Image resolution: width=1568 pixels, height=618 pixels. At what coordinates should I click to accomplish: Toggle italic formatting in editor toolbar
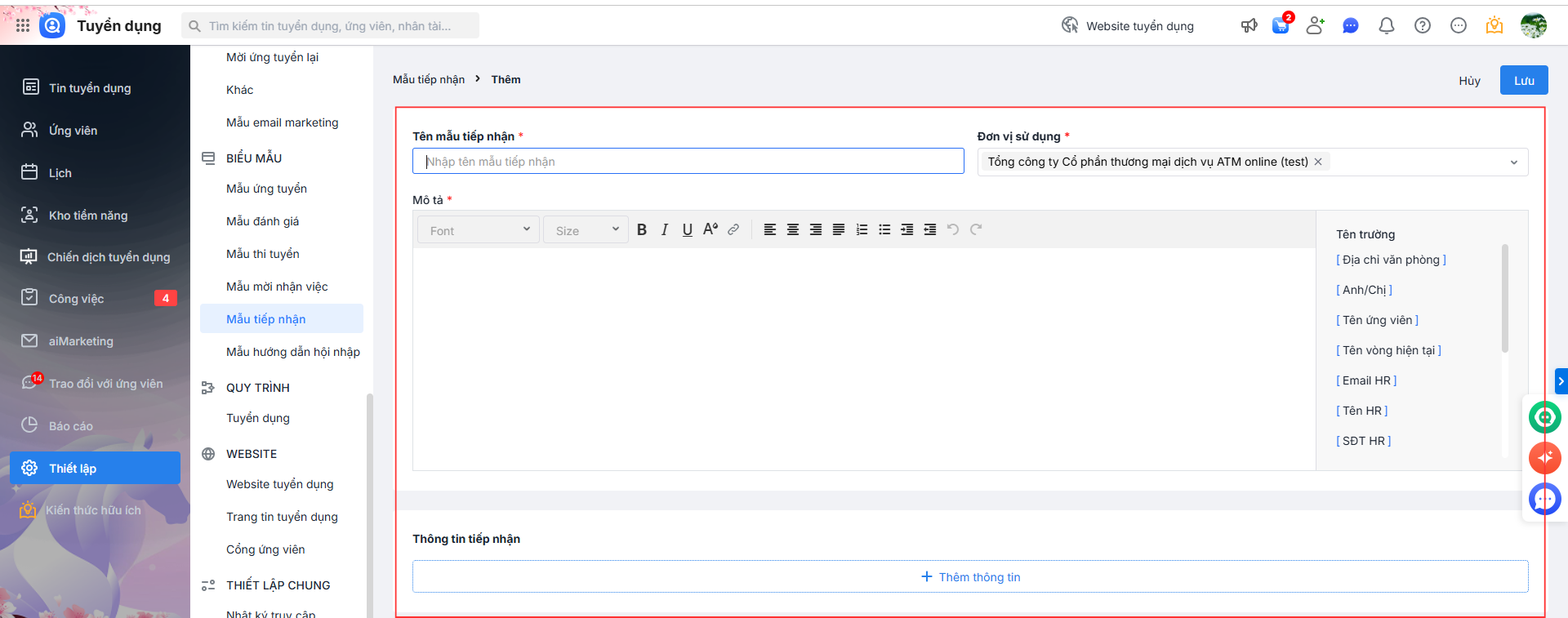[x=665, y=230]
